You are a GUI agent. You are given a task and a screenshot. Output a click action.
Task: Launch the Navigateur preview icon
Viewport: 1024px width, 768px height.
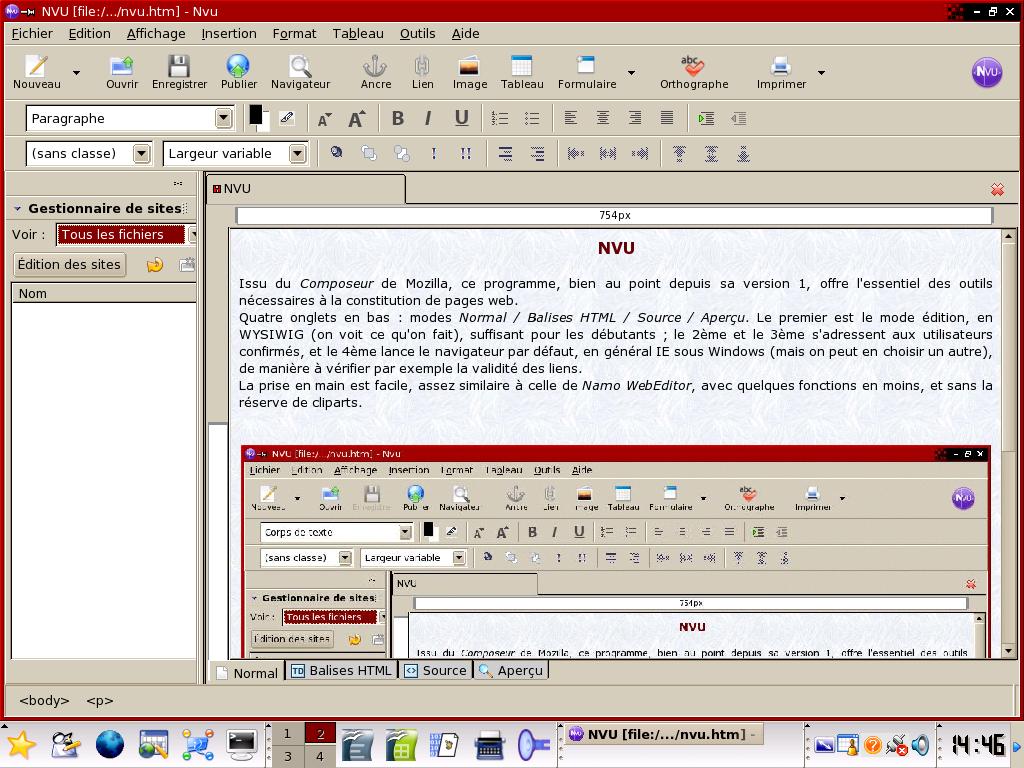pyautogui.click(x=300, y=72)
